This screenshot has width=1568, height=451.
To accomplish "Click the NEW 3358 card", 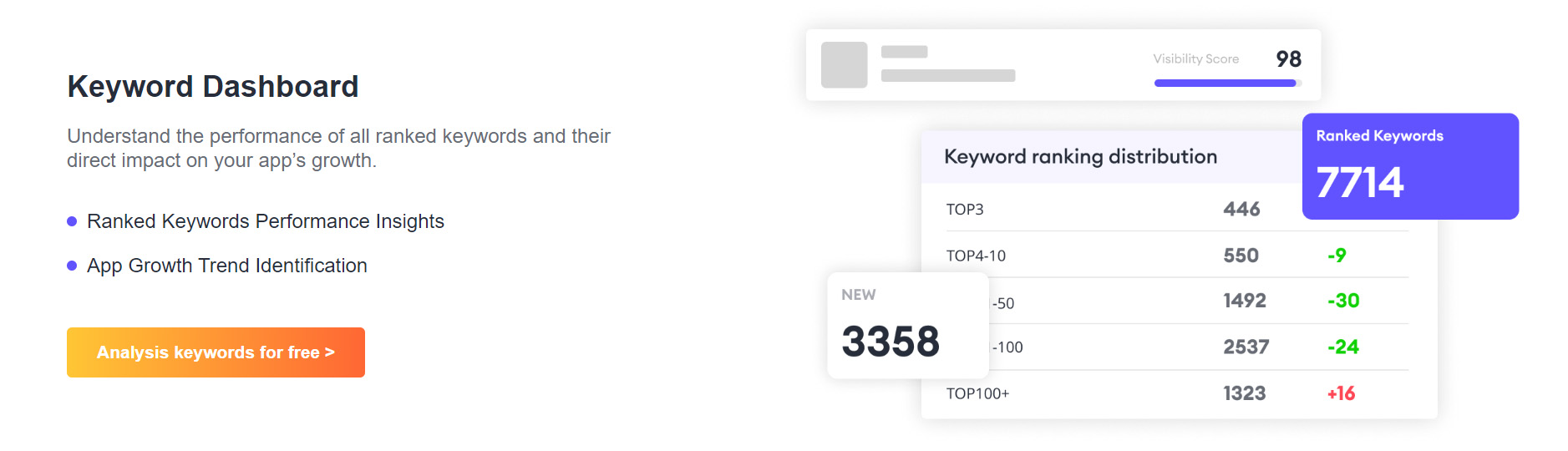I will pyautogui.click(x=907, y=325).
